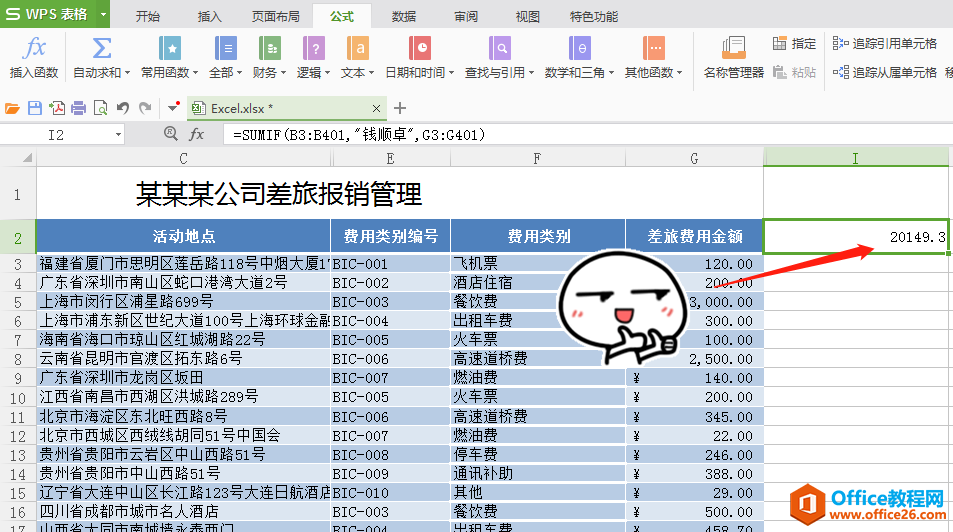Open the AutoSum sigma tool
Viewport: 953px width, 532px height.
(x=101, y=48)
